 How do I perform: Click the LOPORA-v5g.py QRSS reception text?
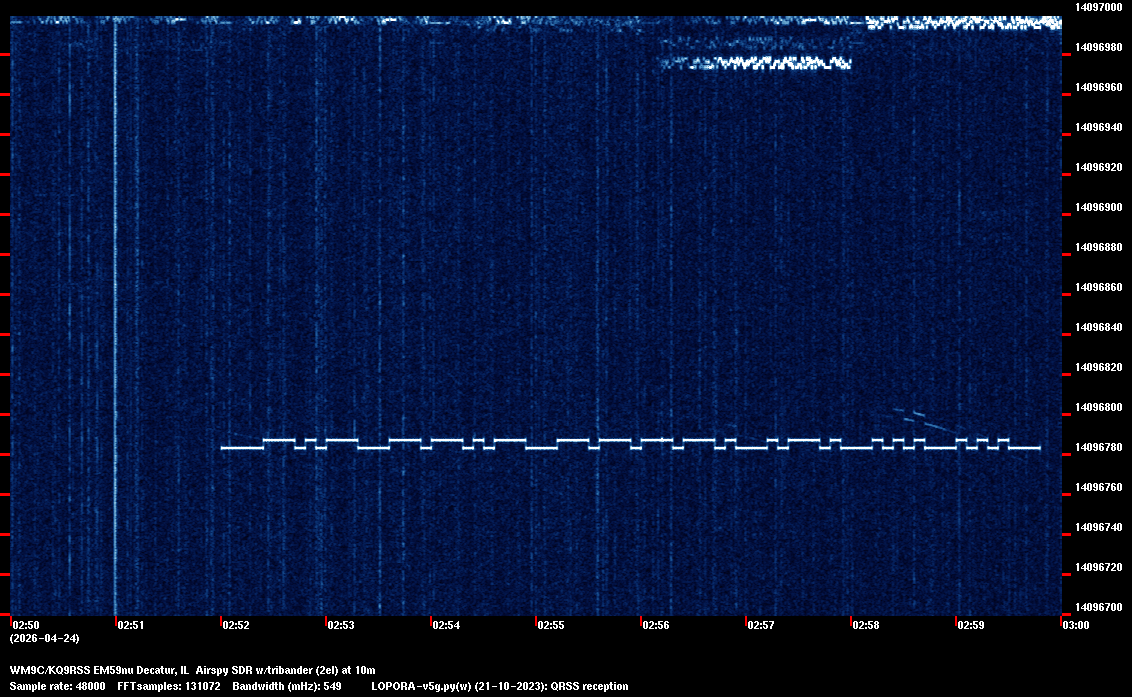pos(499,686)
